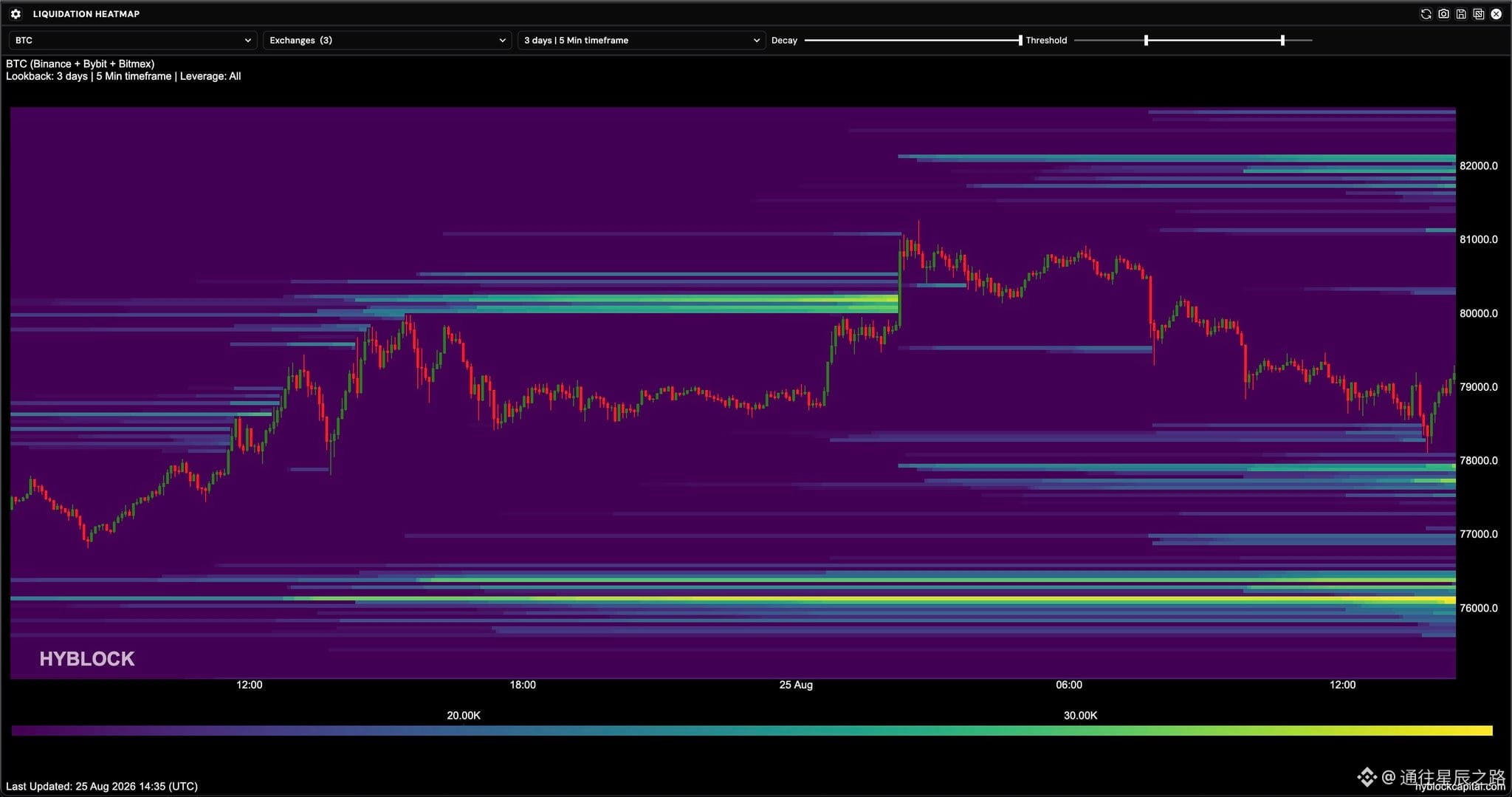
Task: Click the Lookback: 3 days subtitle line
Action: [x=123, y=77]
